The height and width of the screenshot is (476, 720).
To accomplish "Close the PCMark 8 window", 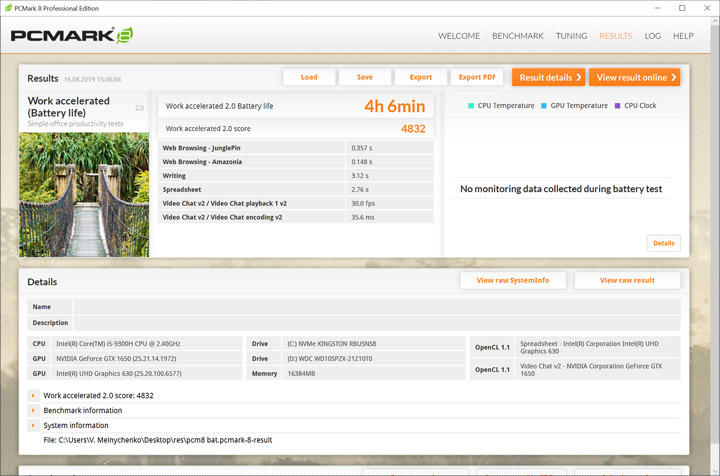I will [707, 8].
